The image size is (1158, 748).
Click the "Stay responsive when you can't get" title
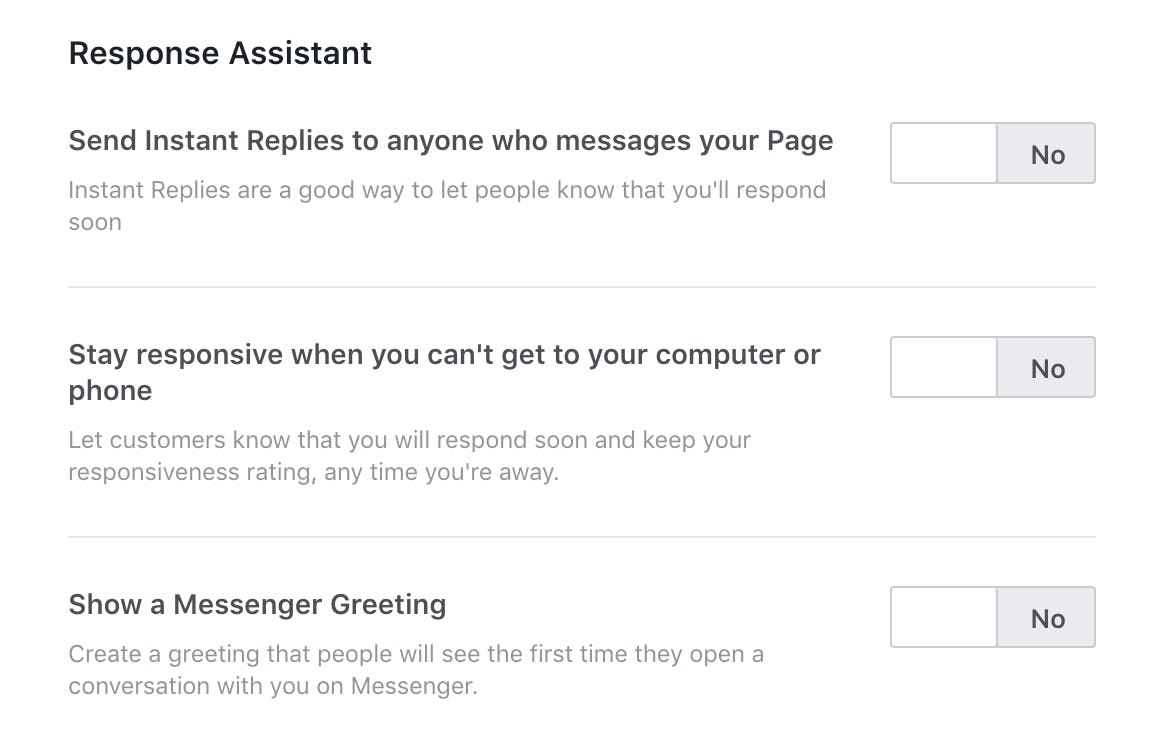tap(444, 355)
